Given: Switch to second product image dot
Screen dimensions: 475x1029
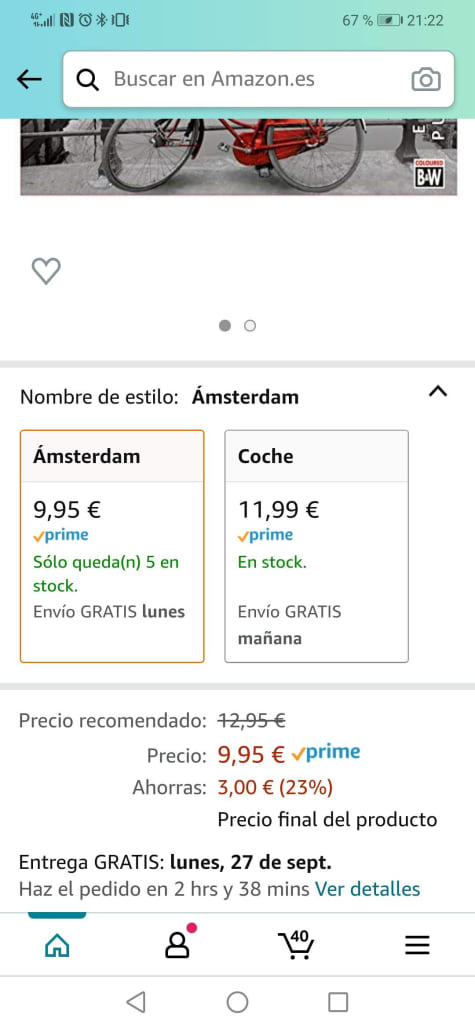Looking at the screenshot, I should coord(250,326).
